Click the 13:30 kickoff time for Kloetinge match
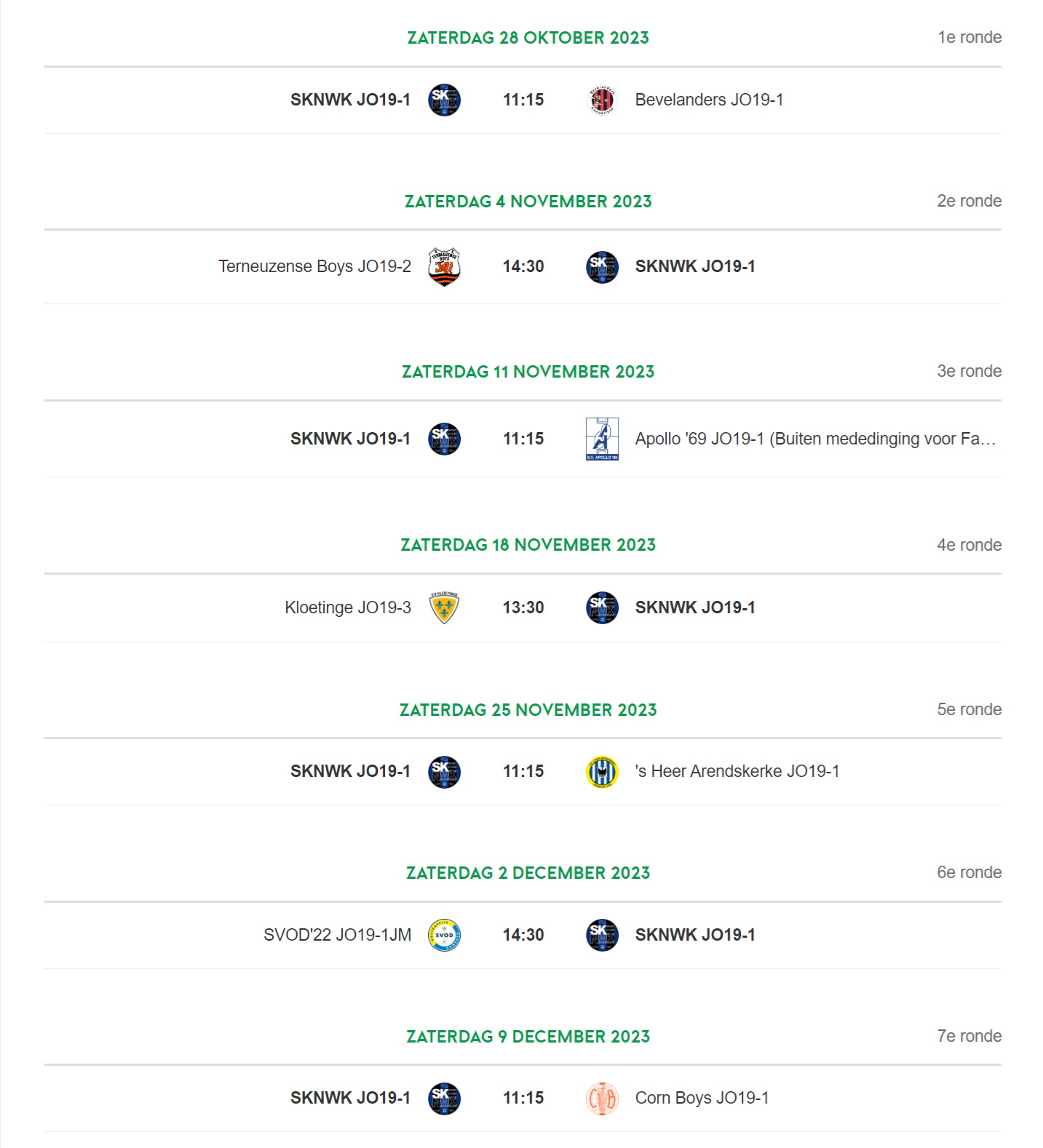The image size is (1043, 1148). point(523,607)
